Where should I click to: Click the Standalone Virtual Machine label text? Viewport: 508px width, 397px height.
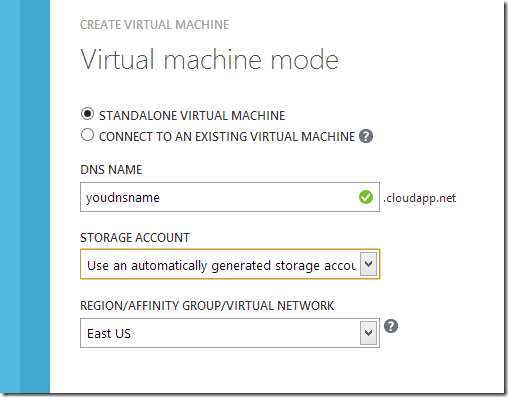point(192,116)
